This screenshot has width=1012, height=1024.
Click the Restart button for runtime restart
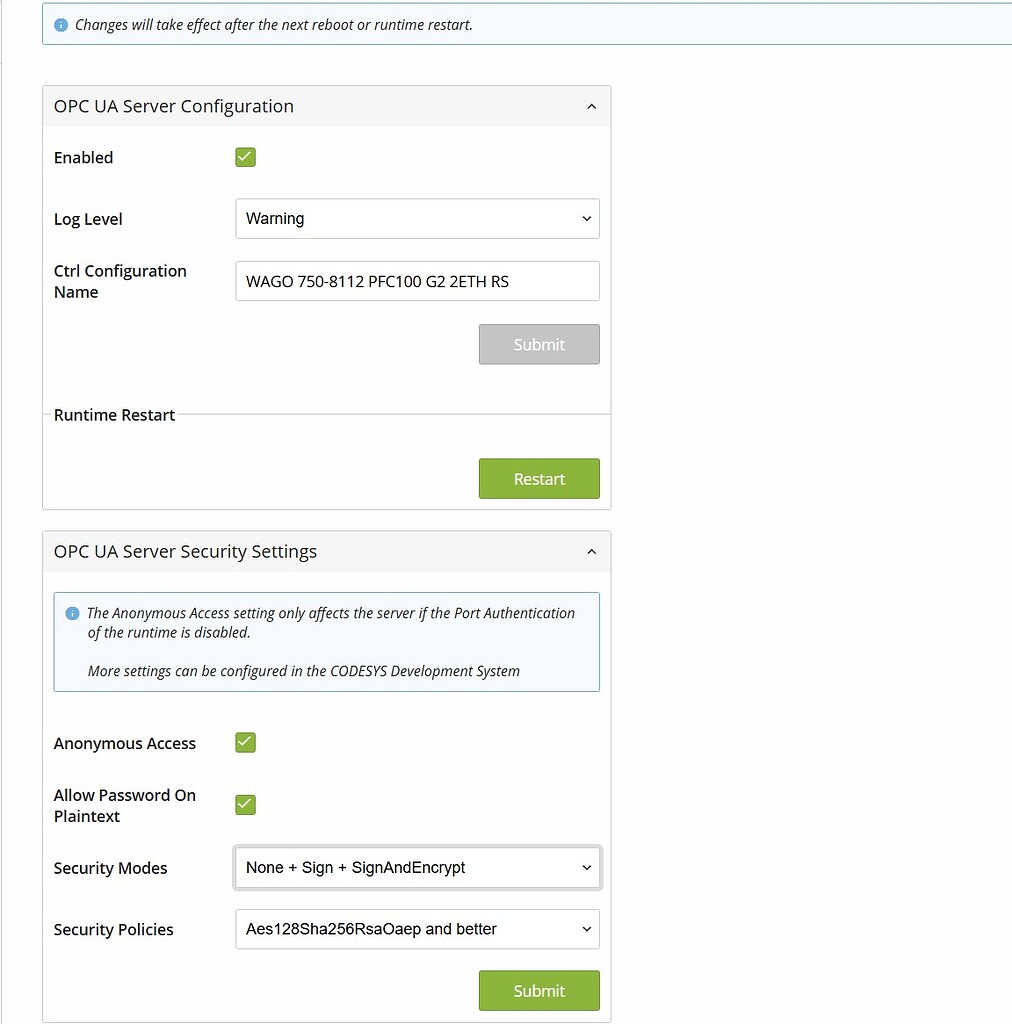coord(539,478)
